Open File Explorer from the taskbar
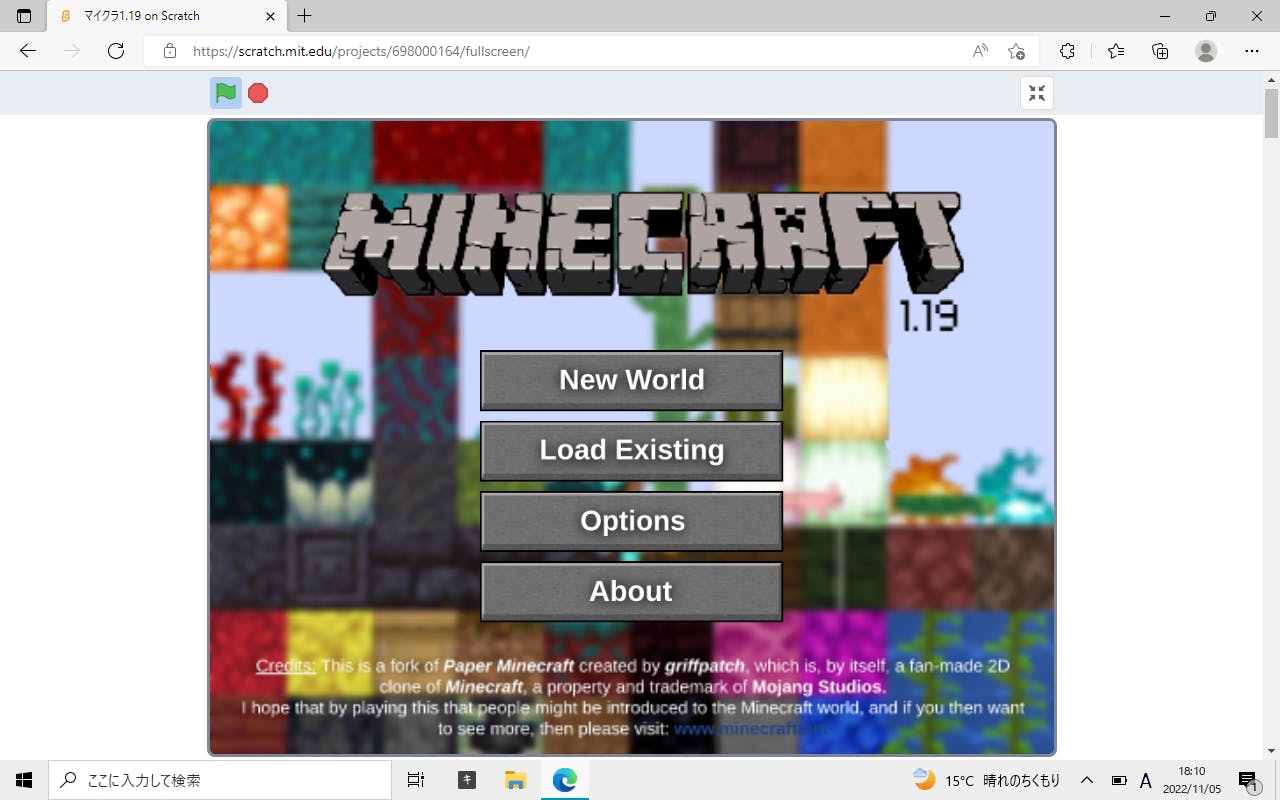 point(515,780)
